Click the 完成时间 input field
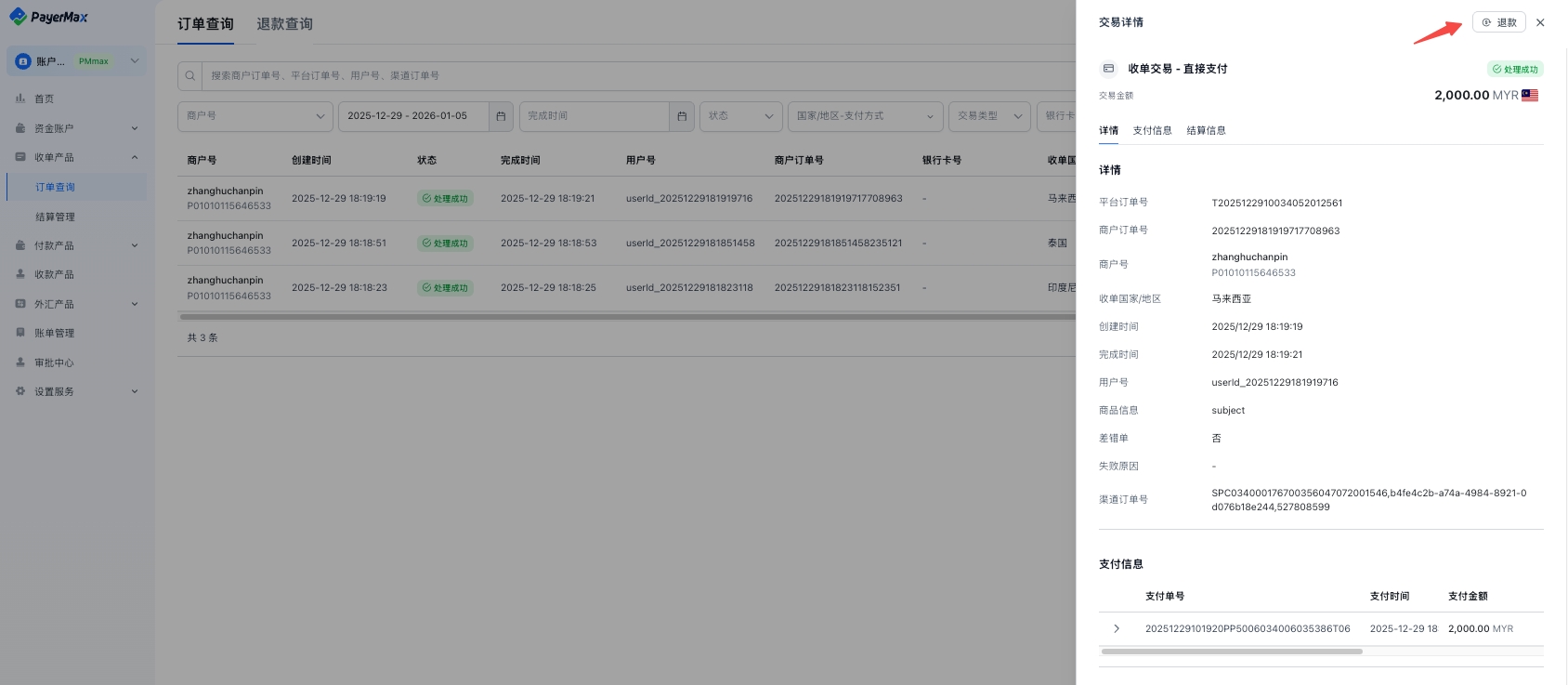 tap(595, 116)
